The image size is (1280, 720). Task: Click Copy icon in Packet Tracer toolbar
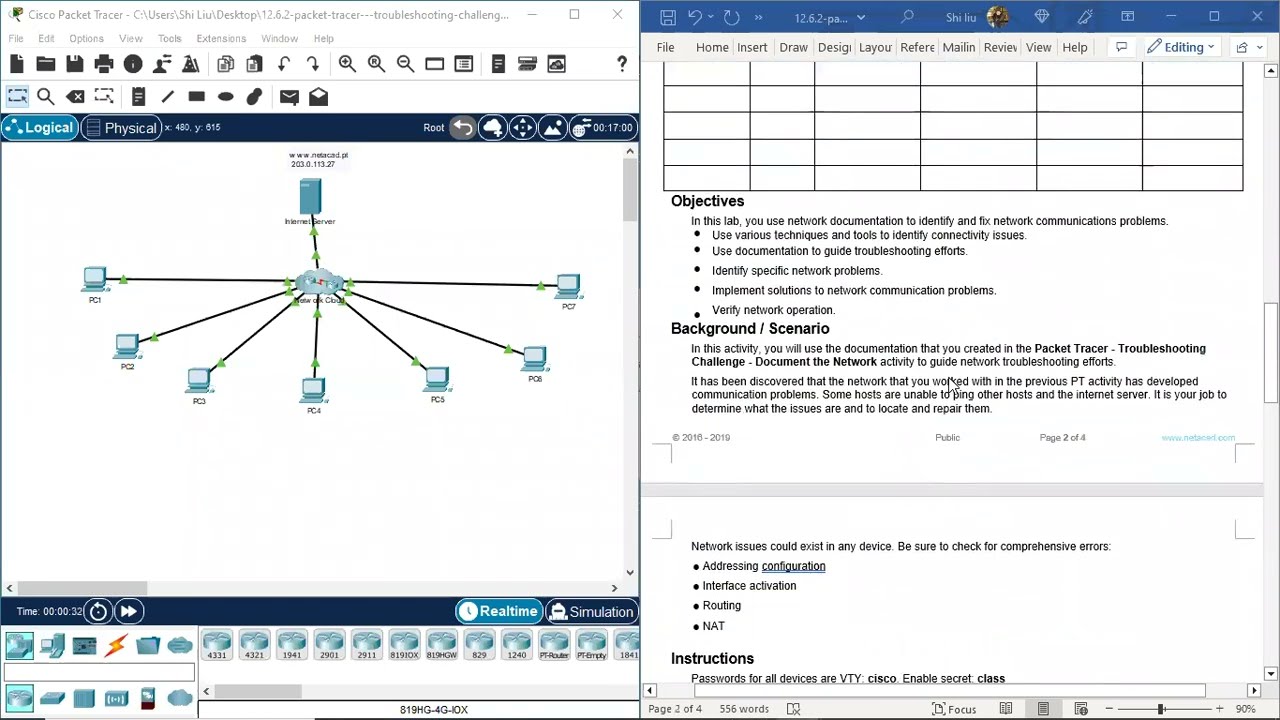click(x=225, y=64)
